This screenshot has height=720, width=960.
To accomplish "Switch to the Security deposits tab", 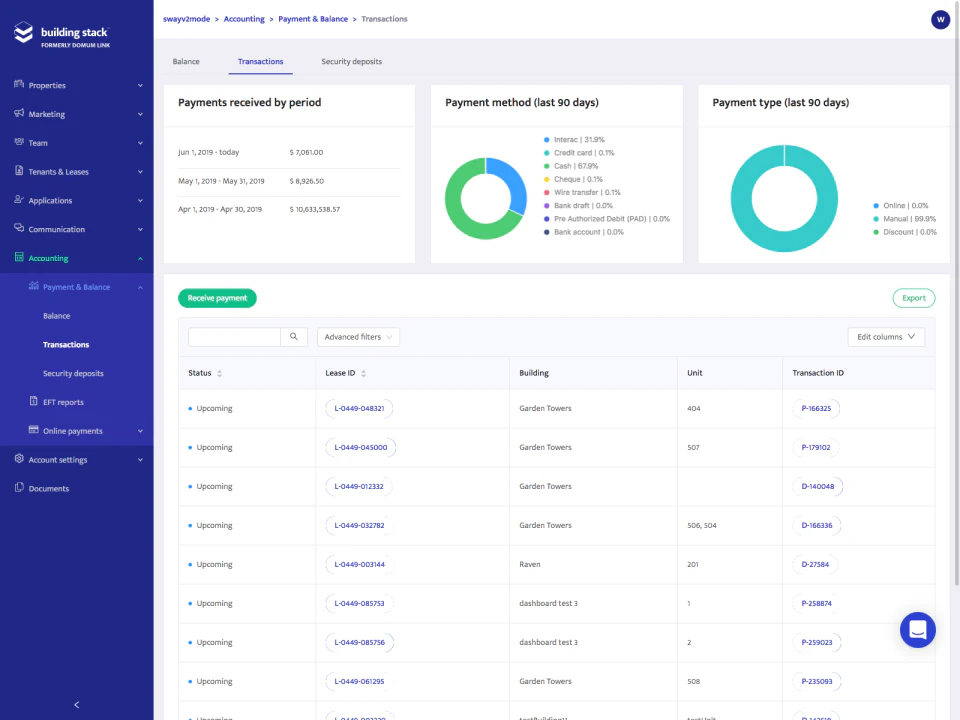I will click(351, 61).
